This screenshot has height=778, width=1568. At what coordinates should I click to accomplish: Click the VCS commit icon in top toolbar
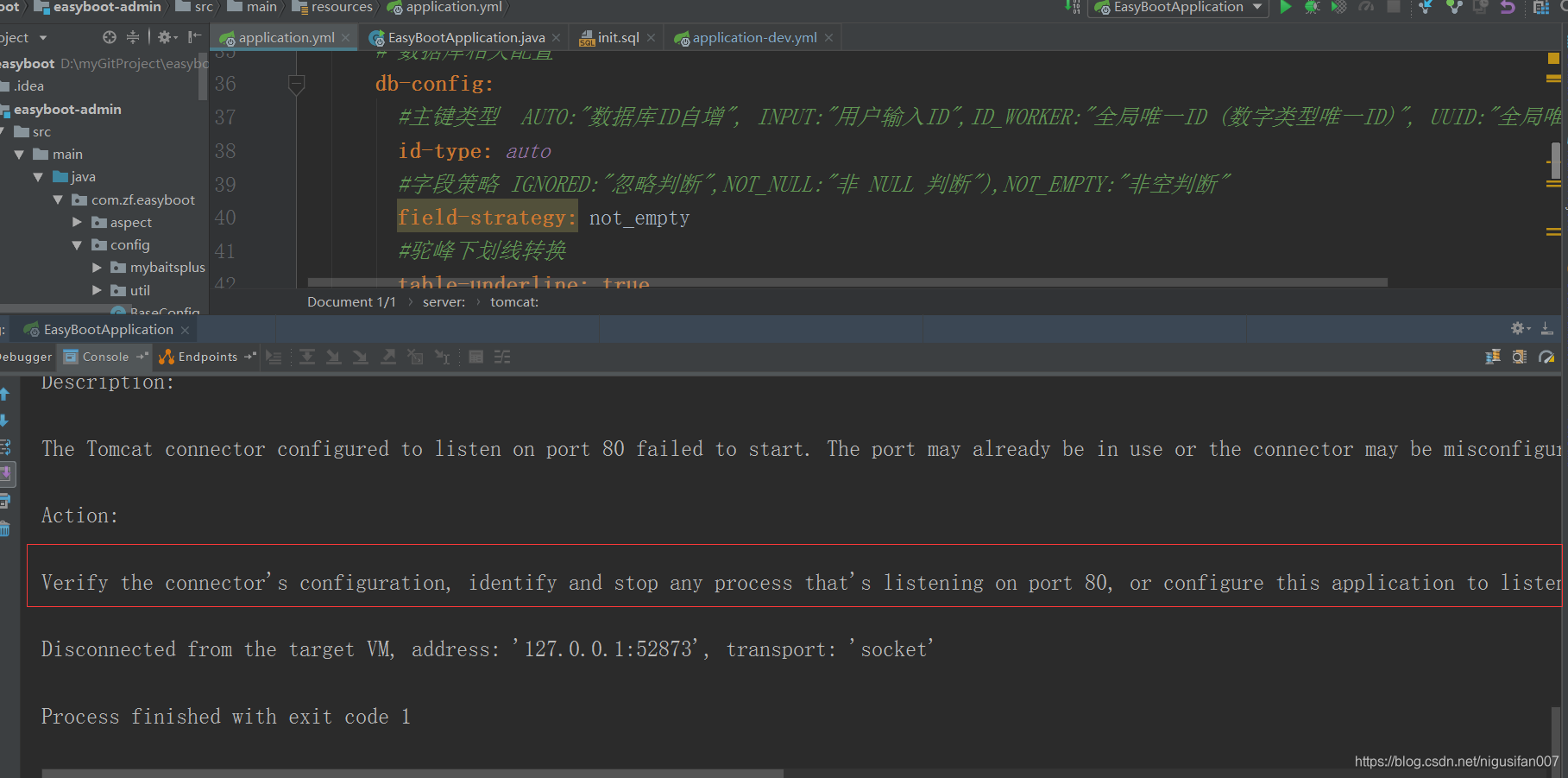pos(1454,8)
